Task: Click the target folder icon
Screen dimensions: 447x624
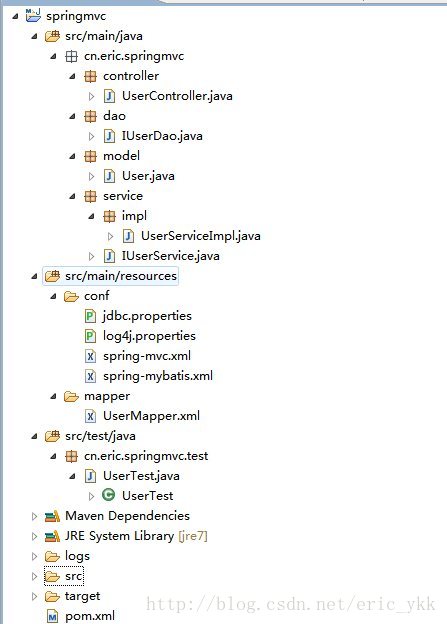Action: pyautogui.click(x=52, y=597)
